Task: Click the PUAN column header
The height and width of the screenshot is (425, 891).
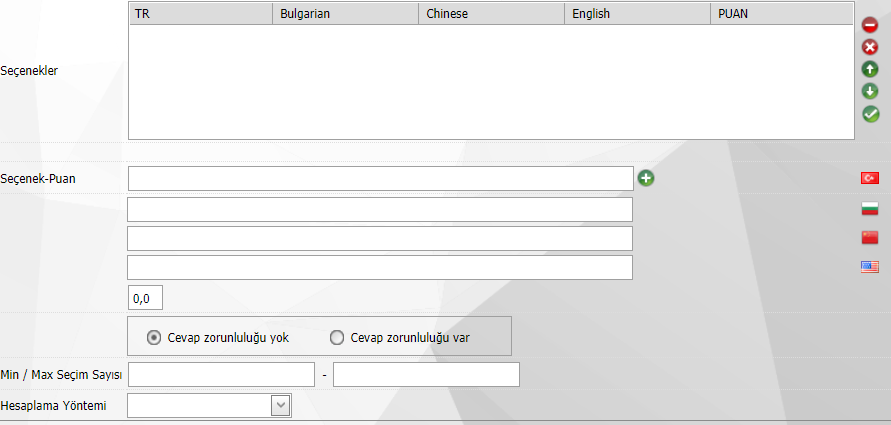Action: pos(782,14)
